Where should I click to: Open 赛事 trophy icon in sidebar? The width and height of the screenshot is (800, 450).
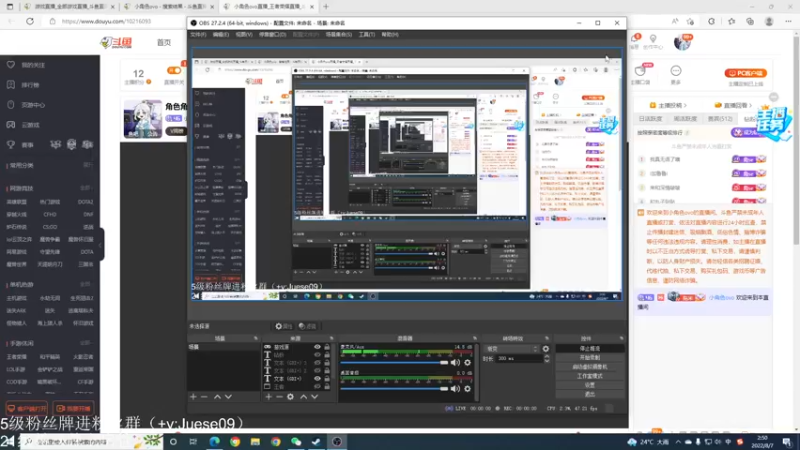(11, 144)
